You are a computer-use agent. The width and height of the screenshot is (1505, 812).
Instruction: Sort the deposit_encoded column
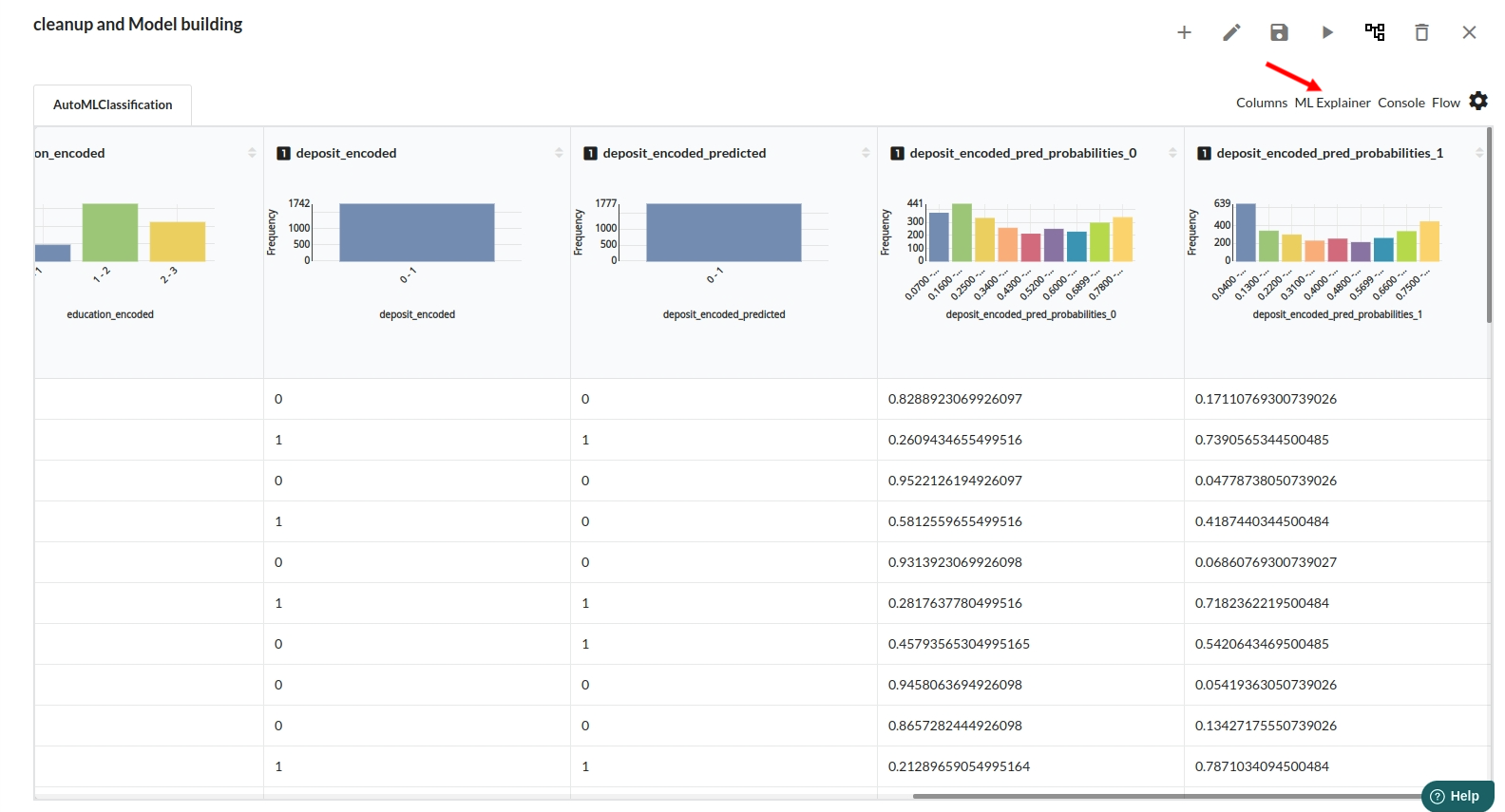click(559, 153)
